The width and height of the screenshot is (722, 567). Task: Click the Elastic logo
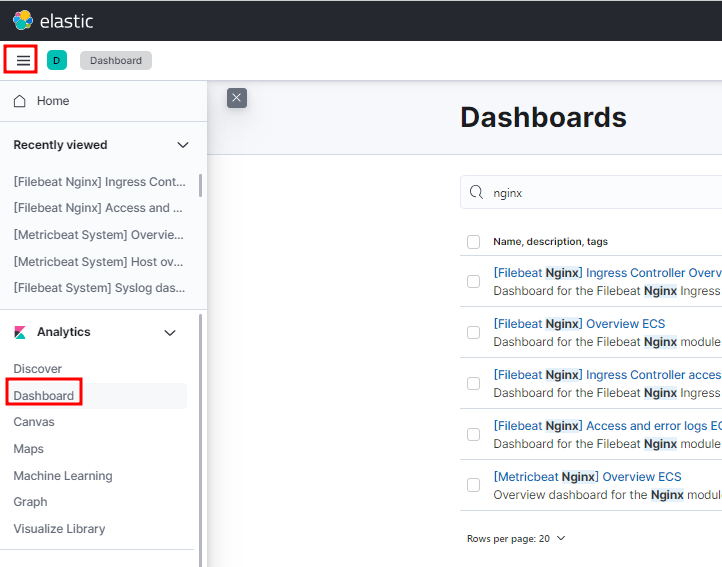[53, 21]
